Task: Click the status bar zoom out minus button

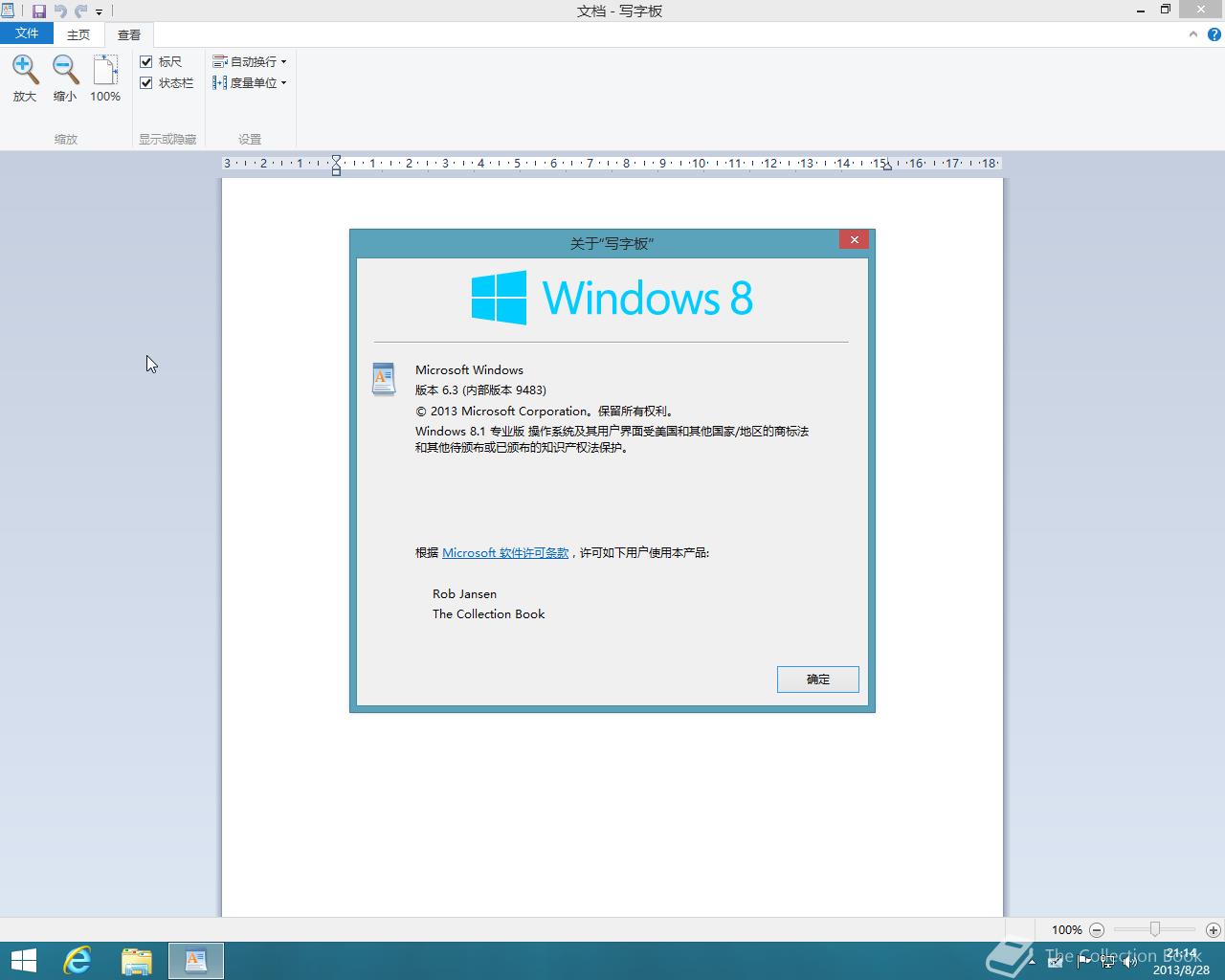Action: coord(1097,929)
